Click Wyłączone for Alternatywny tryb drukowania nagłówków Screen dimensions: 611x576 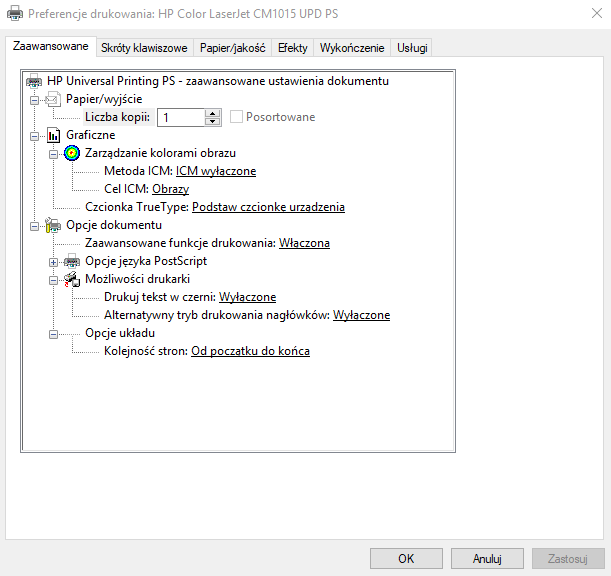point(362,315)
